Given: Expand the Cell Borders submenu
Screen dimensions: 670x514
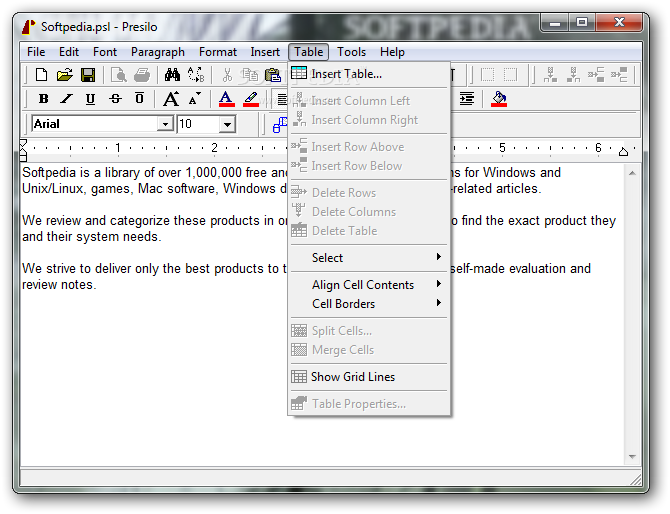Looking at the screenshot, I should click(369, 304).
